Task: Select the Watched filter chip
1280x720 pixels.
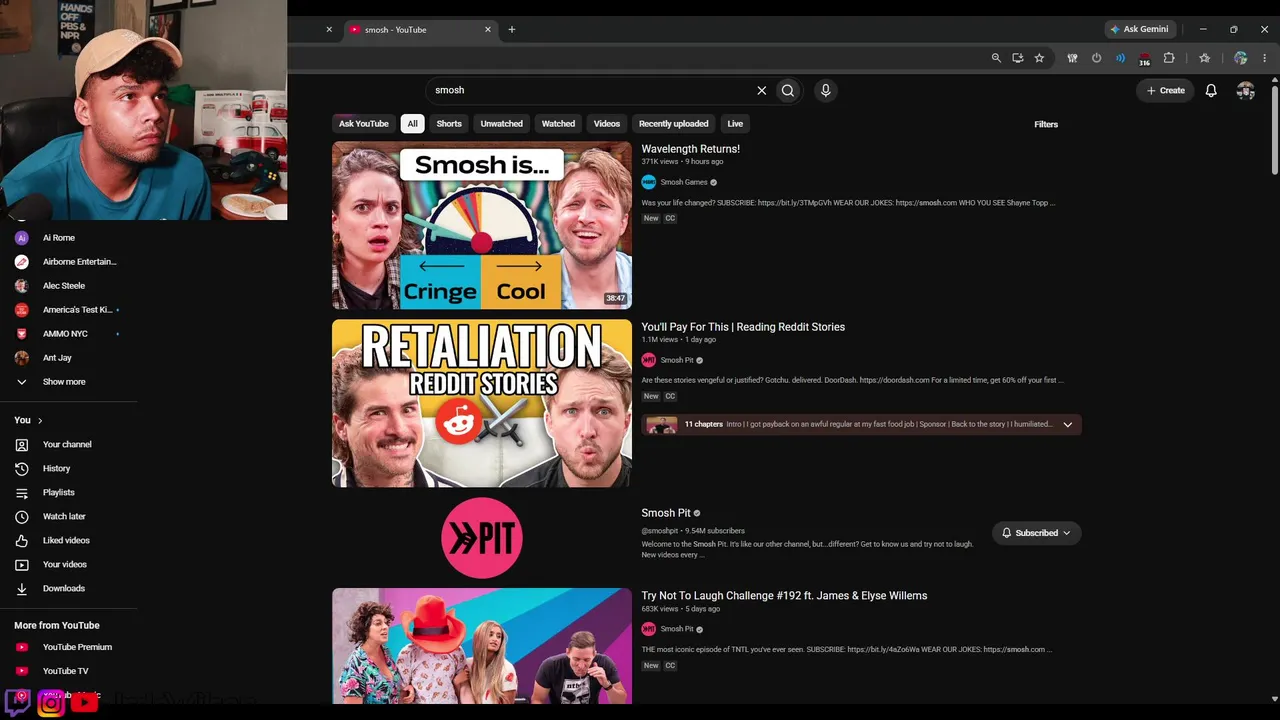Action: (x=558, y=124)
